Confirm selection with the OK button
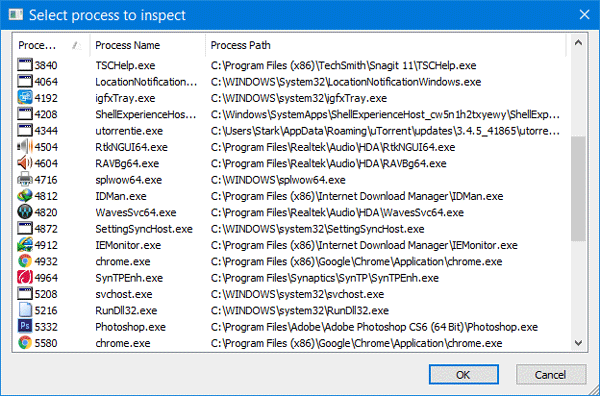The height and width of the screenshot is (396, 600). pos(463,374)
